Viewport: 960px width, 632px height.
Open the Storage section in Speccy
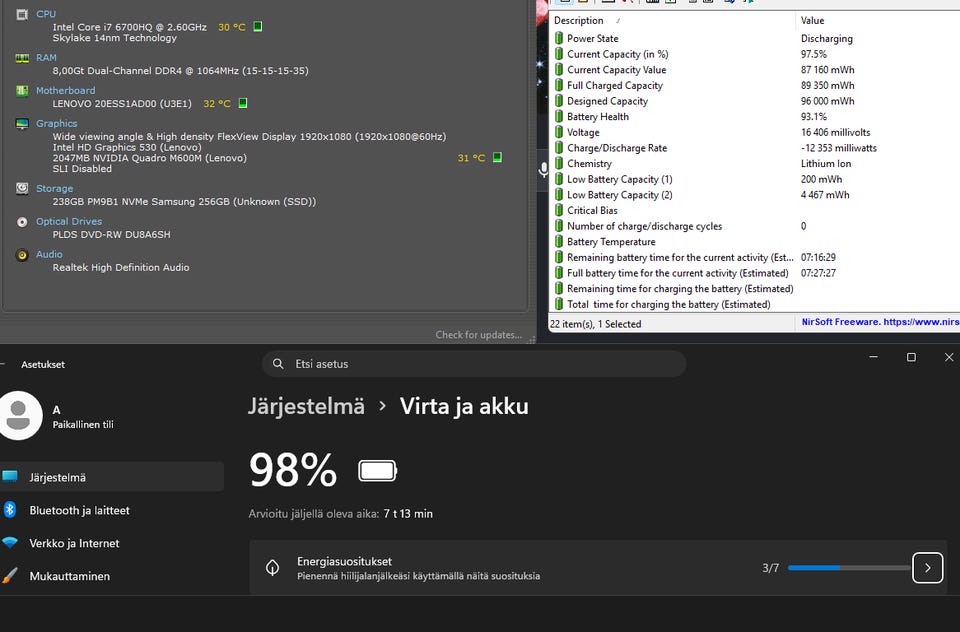pos(54,189)
